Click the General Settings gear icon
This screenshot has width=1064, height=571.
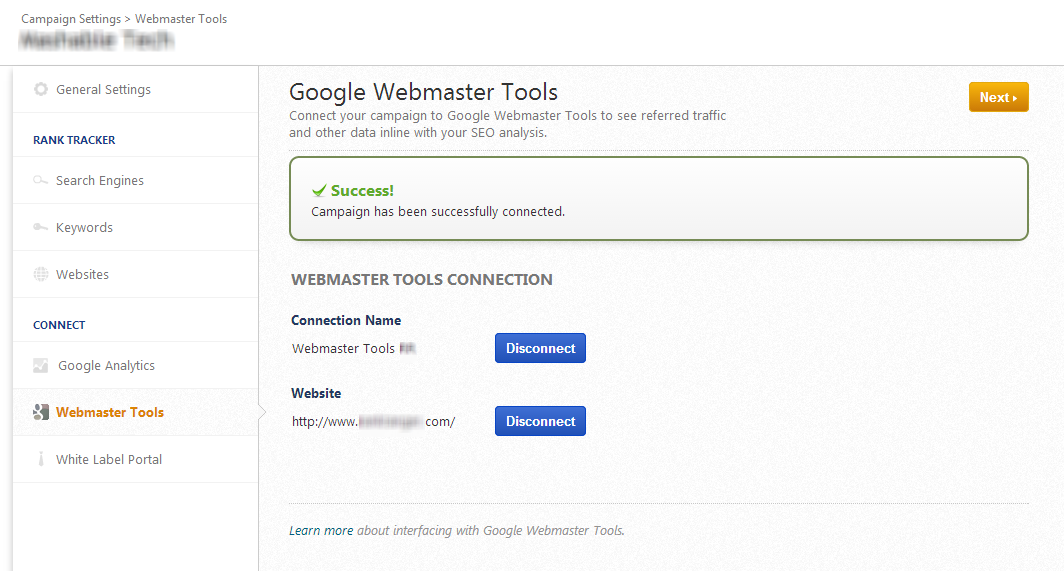coord(41,89)
